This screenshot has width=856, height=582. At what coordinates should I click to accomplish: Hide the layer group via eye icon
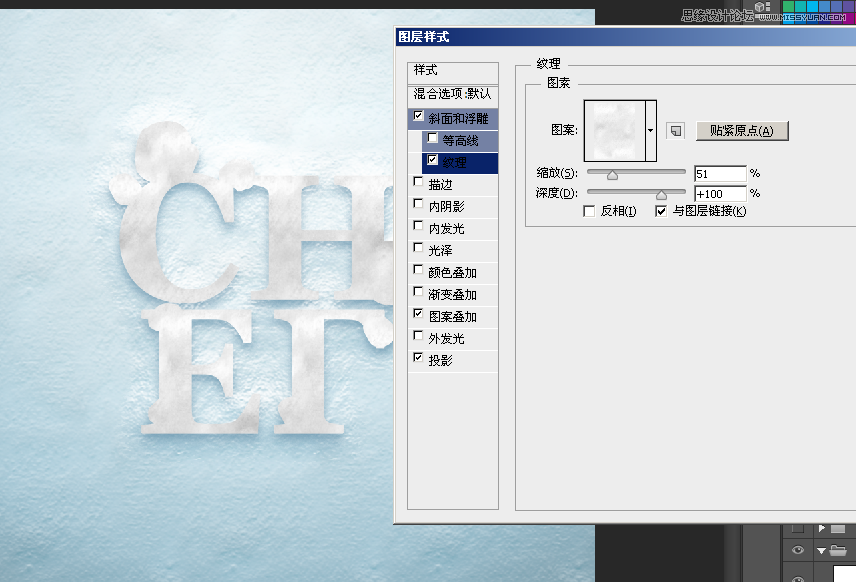(x=798, y=550)
